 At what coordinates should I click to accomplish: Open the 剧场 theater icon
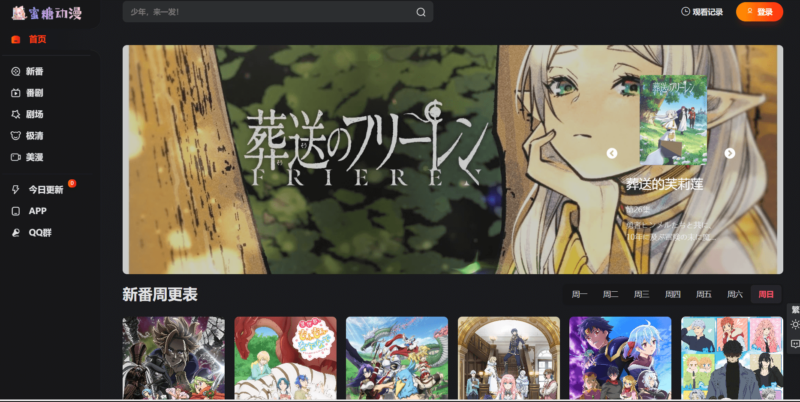point(16,114)
